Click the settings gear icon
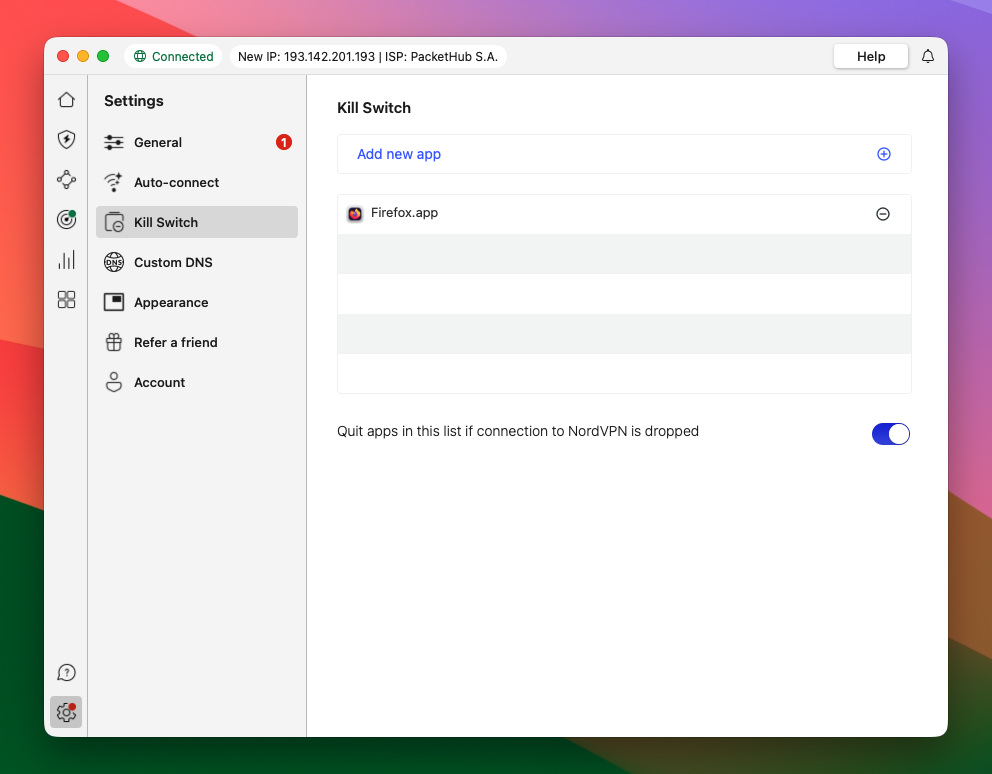992x774 pixels. (x=66, y=712)
